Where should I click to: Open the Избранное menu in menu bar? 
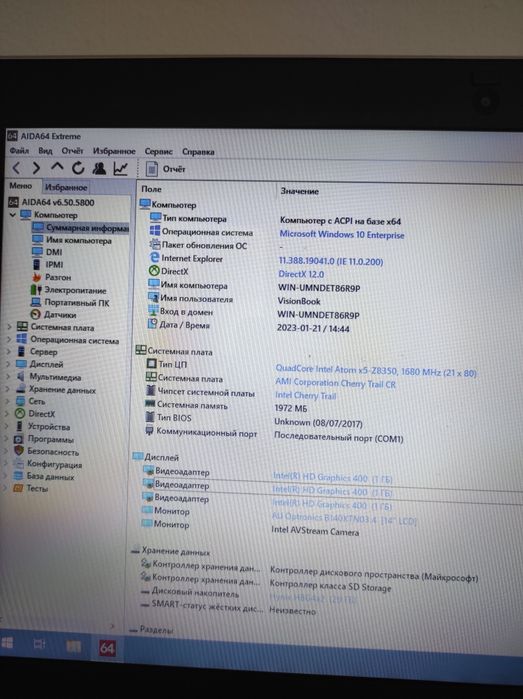(x=114, y=152)
